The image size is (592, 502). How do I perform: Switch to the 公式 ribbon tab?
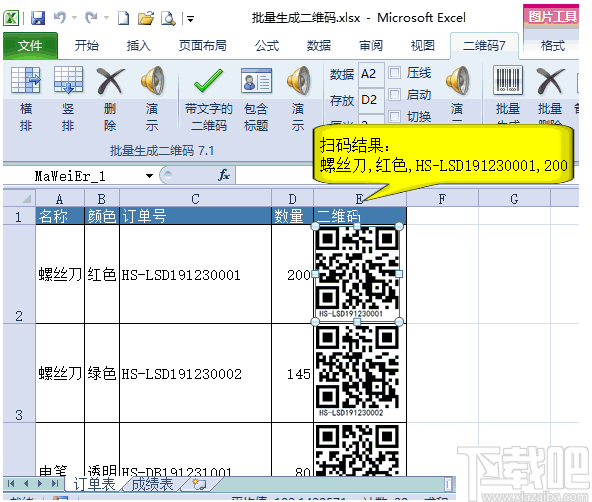point(267,46)
